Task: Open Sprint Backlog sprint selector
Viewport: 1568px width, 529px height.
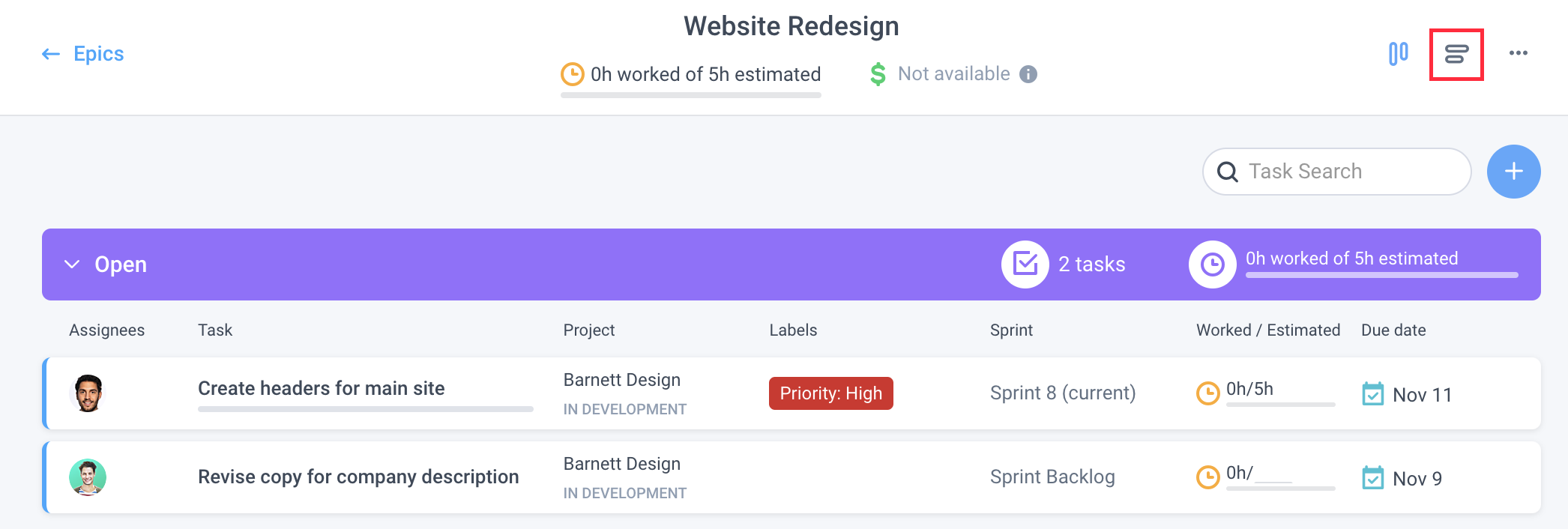Action: [x=1052, y=477]
